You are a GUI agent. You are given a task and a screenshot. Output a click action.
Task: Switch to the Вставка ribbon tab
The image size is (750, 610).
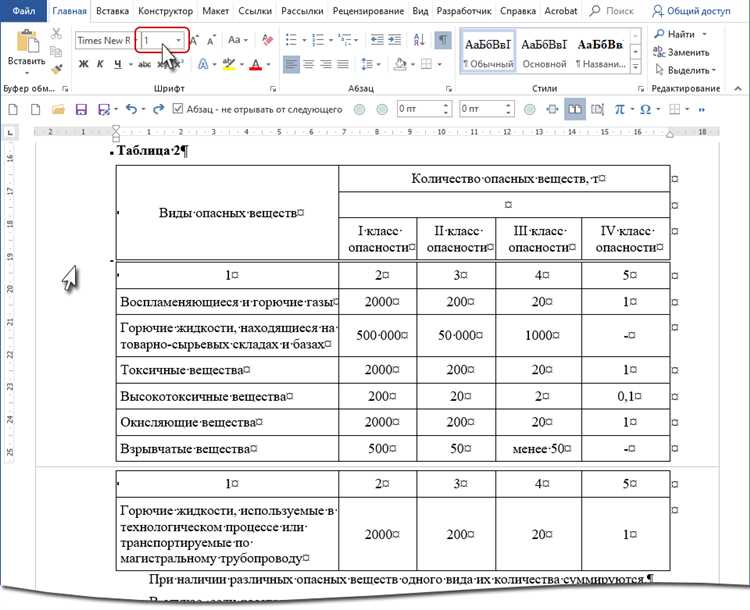(x=112, y=11)
